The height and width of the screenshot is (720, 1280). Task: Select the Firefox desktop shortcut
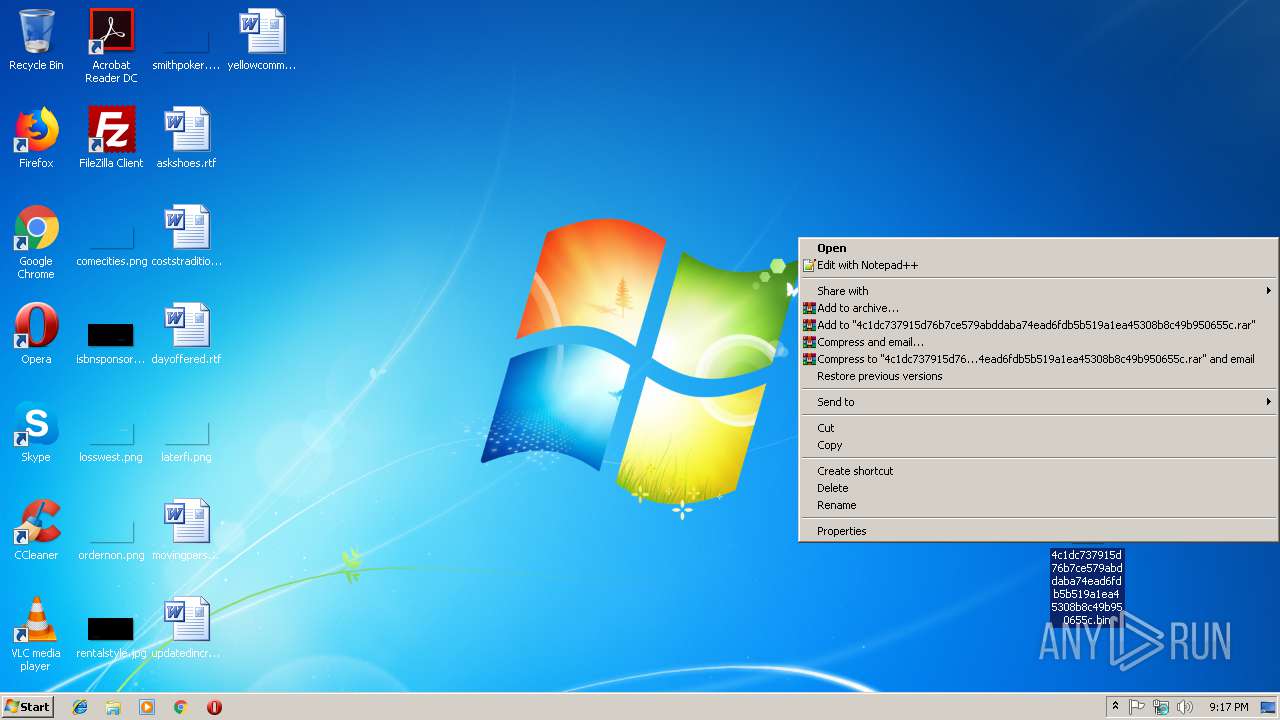(36, 138)
